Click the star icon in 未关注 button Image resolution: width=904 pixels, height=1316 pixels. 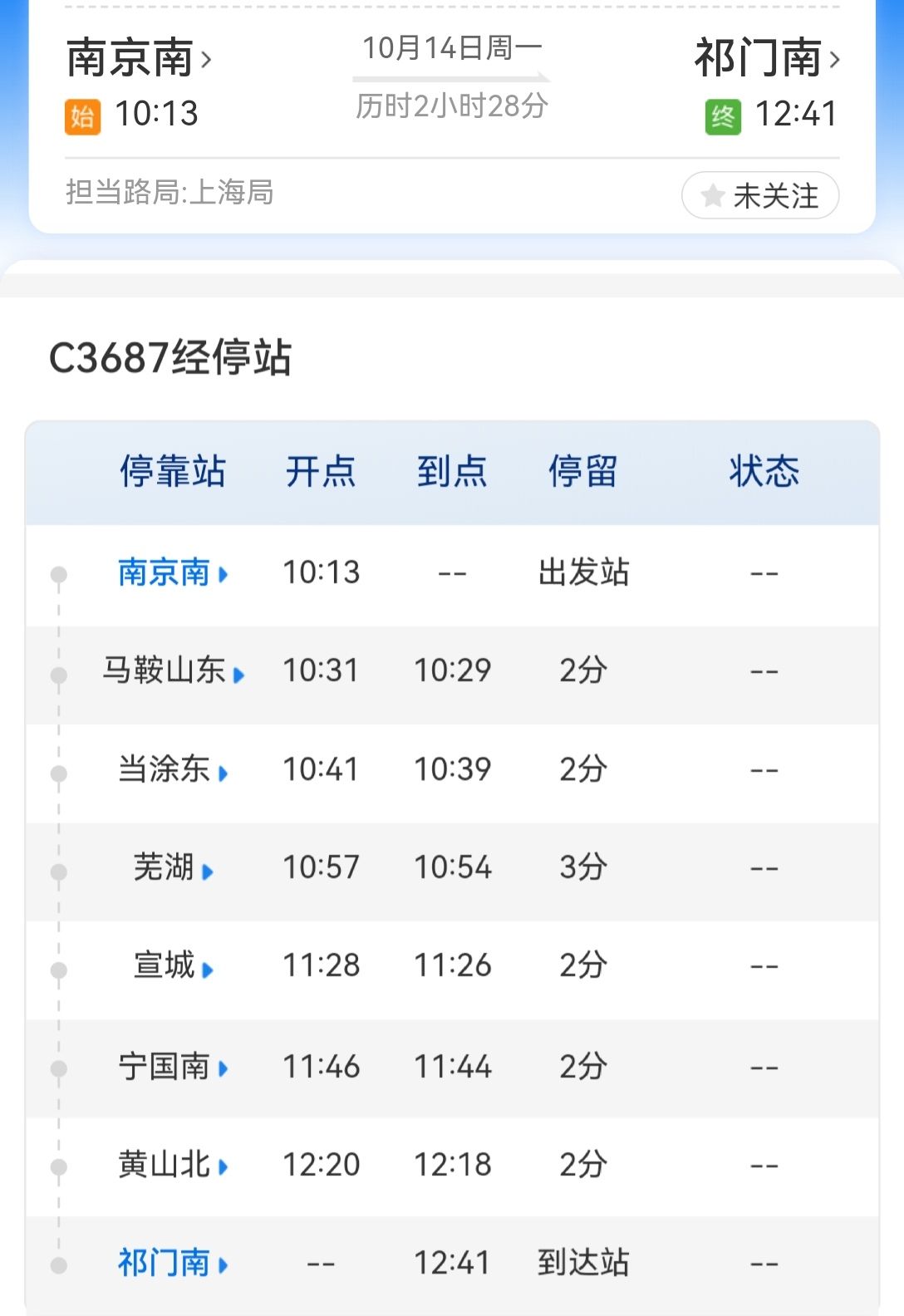[x=712, y=196]
